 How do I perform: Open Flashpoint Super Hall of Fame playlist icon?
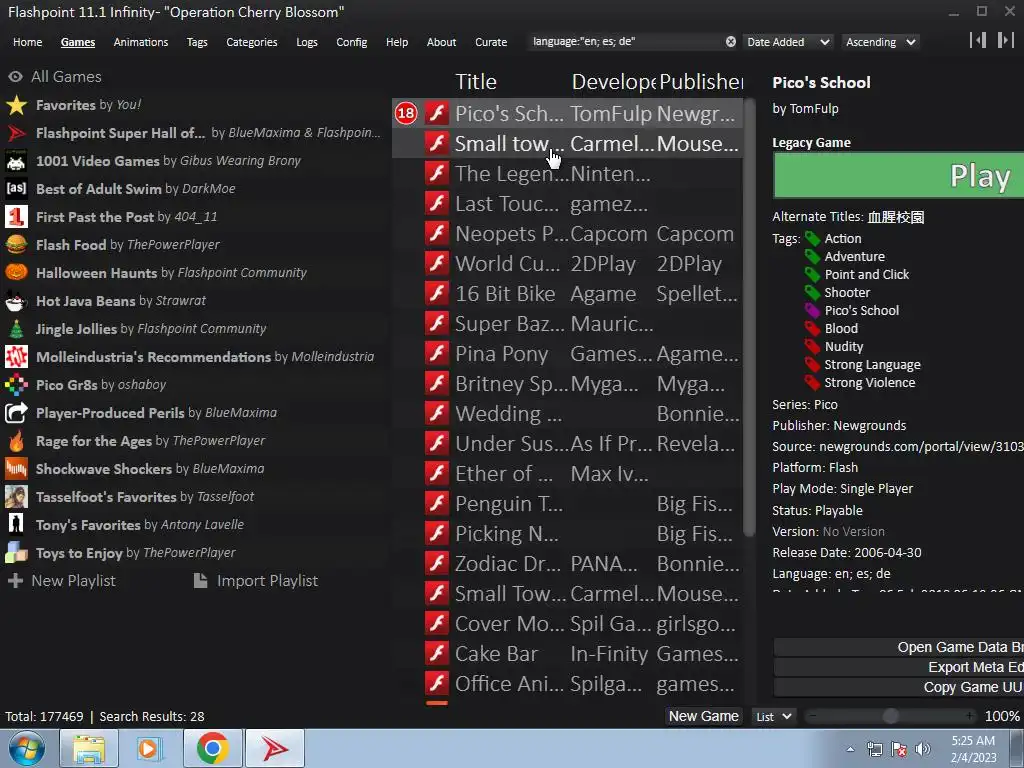coord(16,133)
